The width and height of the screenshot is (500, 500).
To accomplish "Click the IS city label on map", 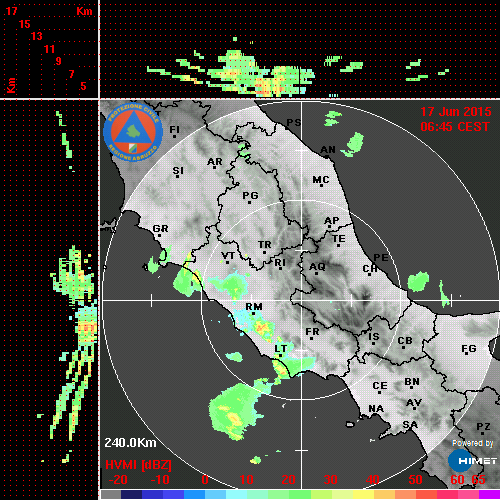I will [374, 337].
